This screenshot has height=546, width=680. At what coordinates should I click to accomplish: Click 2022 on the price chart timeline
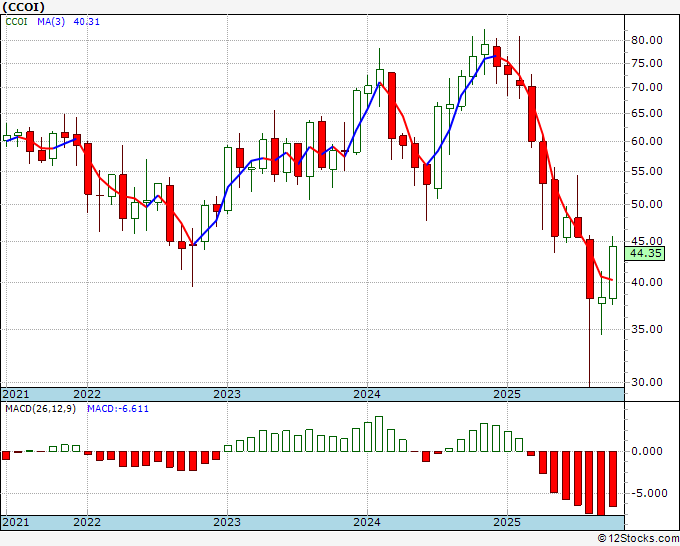coord(87,394)
